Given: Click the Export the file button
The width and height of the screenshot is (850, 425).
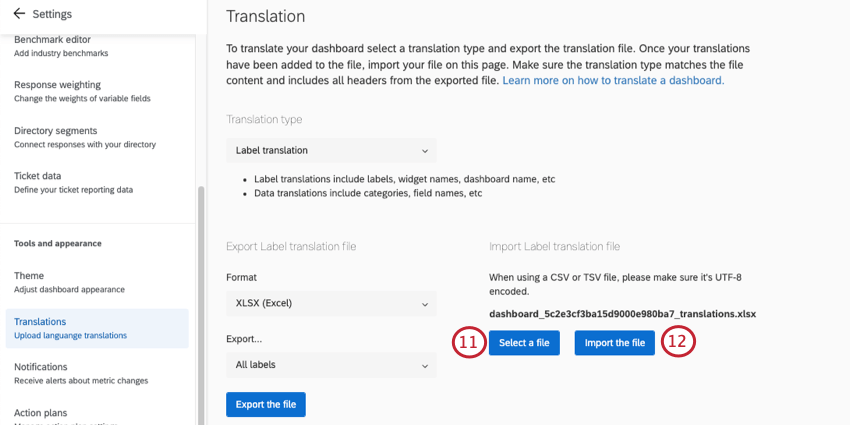Looking at the screenshot, I should click(x=265, y=404).
